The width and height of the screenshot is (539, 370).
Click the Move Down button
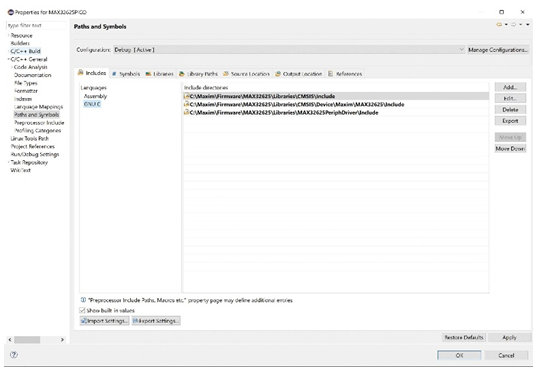pos(510,149)
